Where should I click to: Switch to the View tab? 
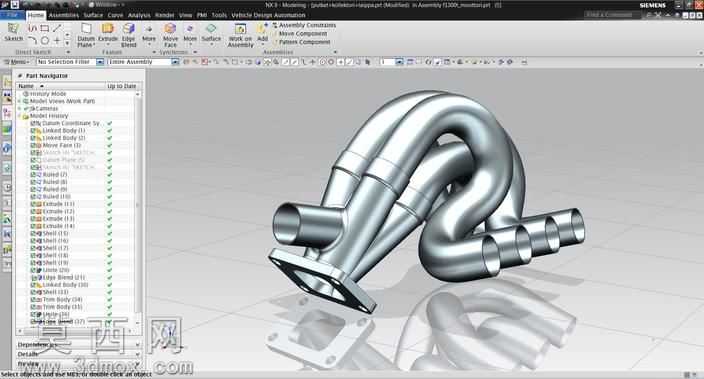click(185, 15)
